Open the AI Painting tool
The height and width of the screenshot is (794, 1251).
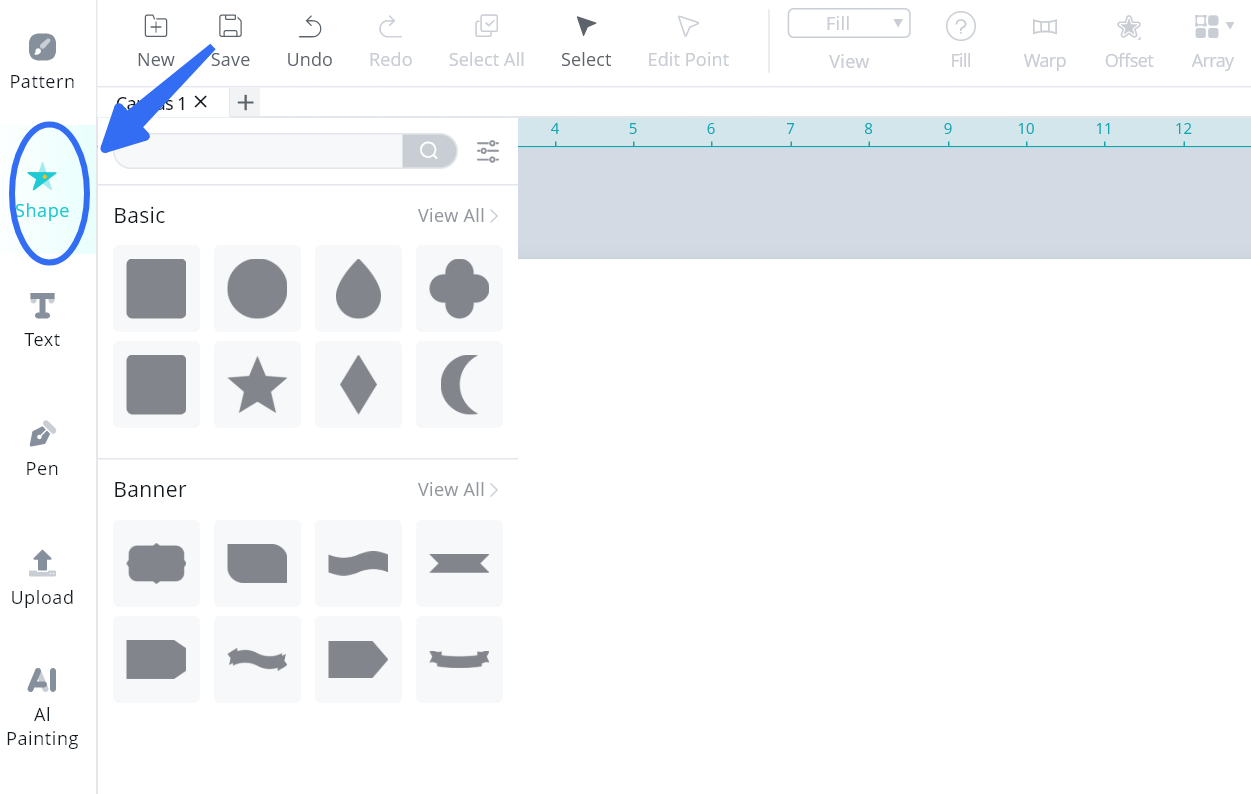42,706
